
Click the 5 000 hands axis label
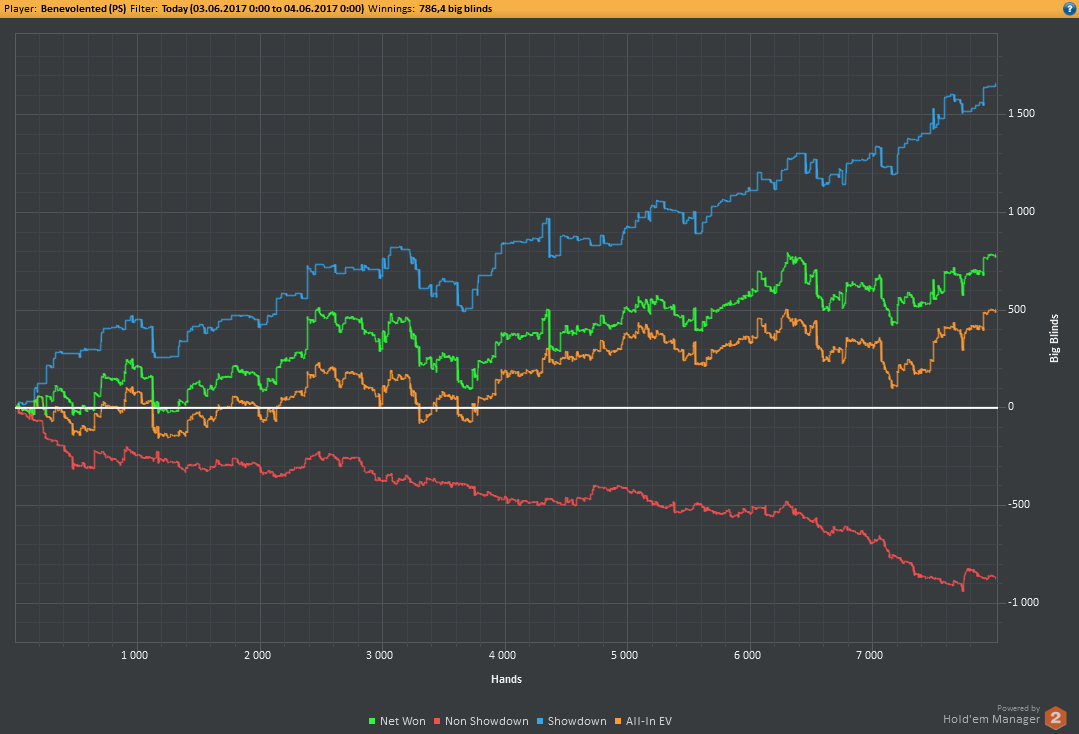625,655
